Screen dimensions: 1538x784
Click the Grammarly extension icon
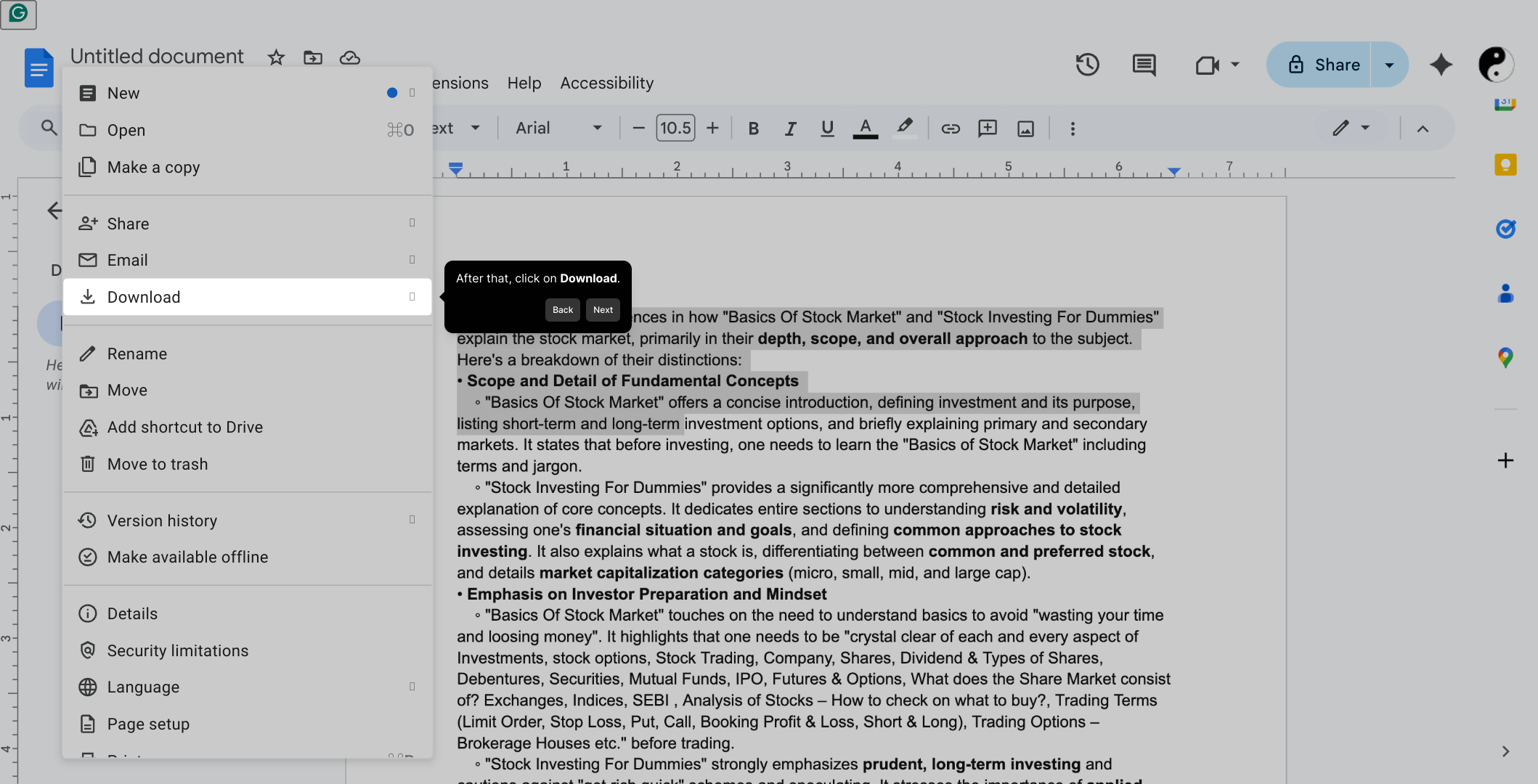point(18,14)
